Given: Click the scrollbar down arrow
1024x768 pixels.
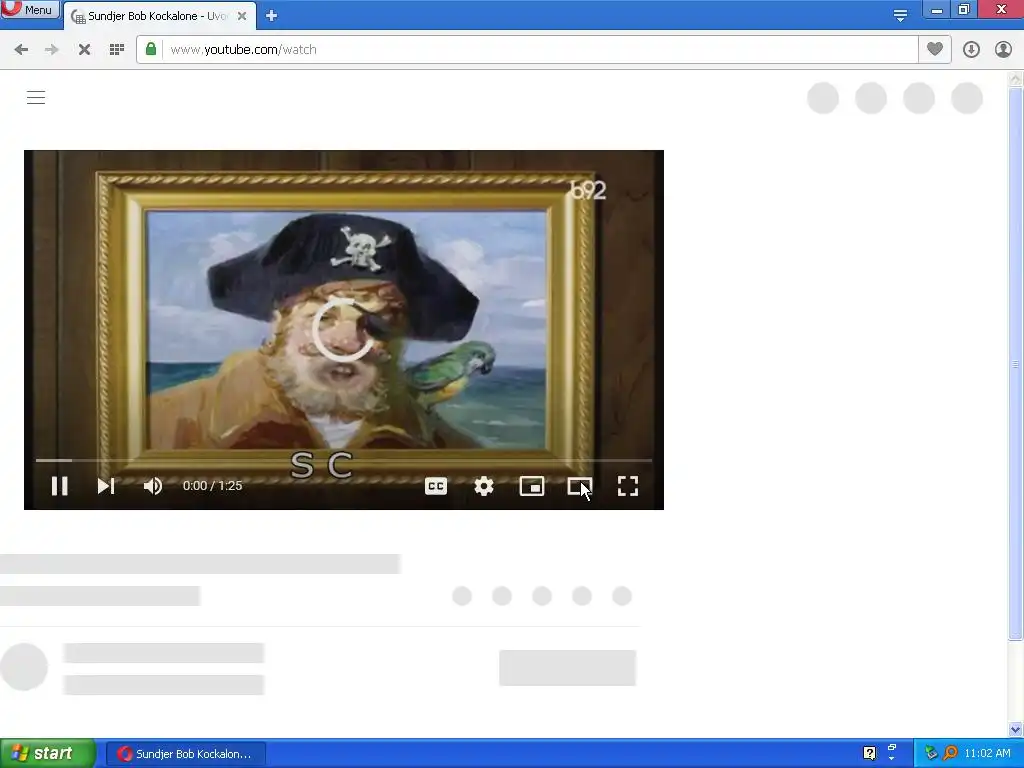Looking at the screenshot, I should pos(1015,729).
